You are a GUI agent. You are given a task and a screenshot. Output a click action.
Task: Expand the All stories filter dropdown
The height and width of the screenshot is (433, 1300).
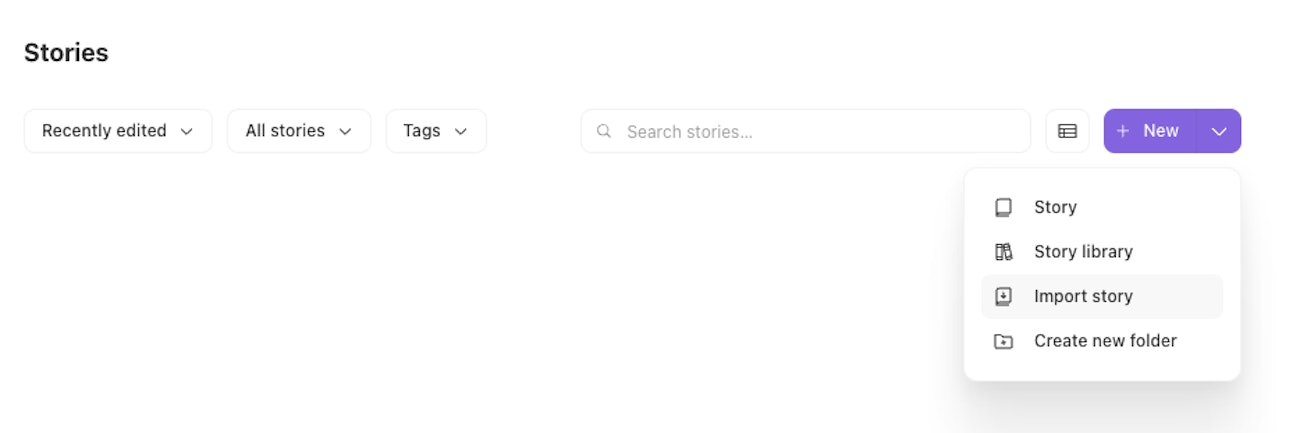[x=299, y=131]
